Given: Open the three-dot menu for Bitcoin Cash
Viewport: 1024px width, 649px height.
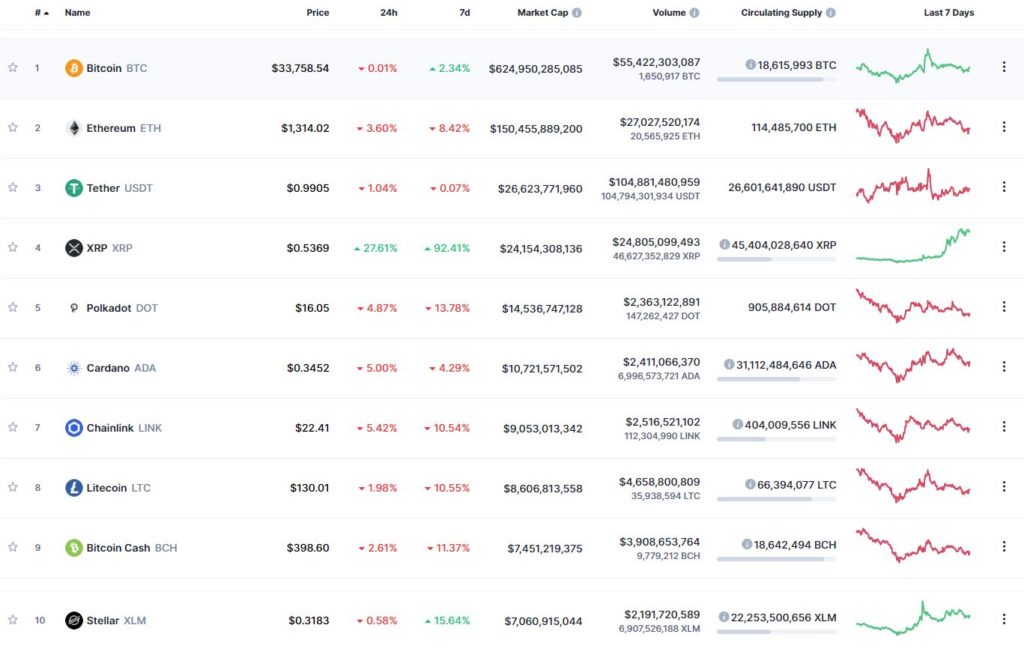Looking at the screenshot, I should coord(1004,546).
